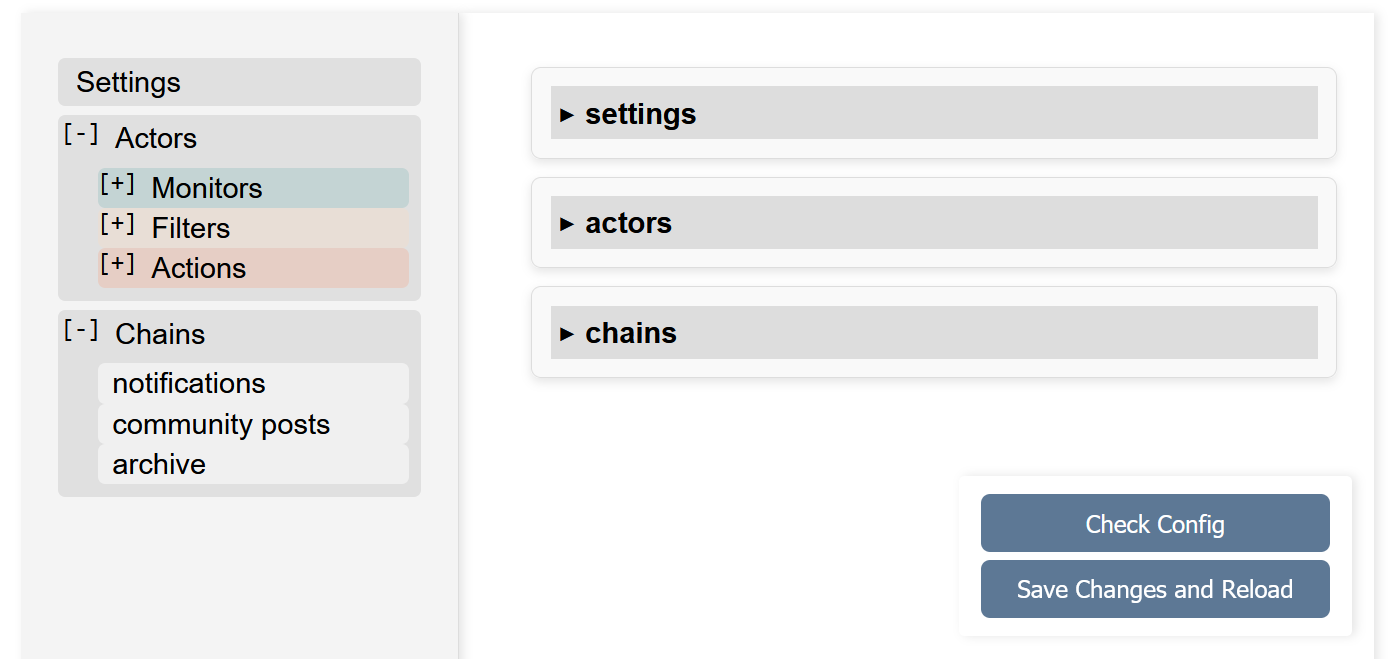The height and width of the screenshot is (659, 1396).
Task: Click the disclosure triangle next to actors
Action: [567, 223]
